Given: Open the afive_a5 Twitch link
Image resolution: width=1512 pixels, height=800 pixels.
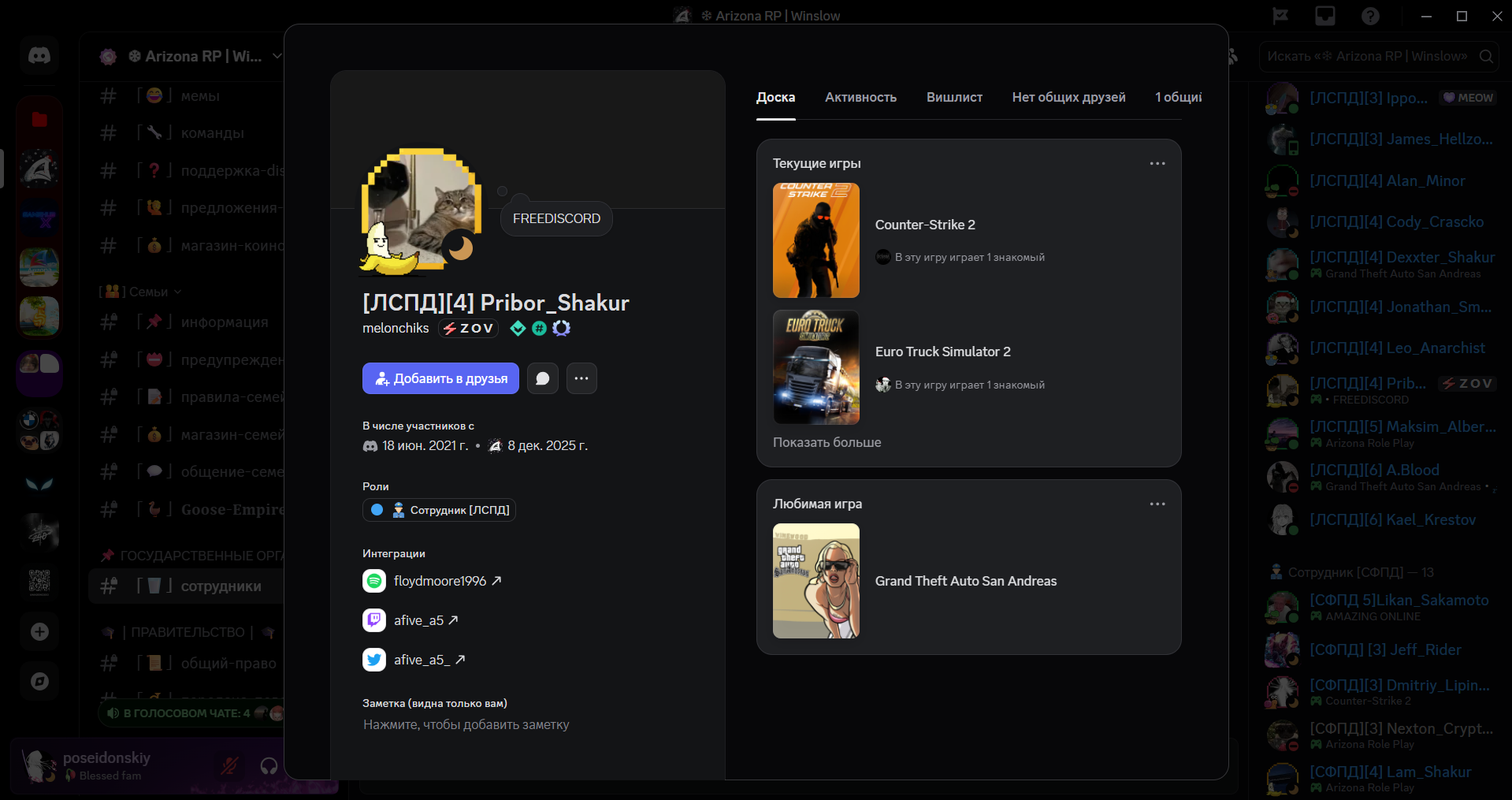Looking at the screenshot, I should pos(426,620).
